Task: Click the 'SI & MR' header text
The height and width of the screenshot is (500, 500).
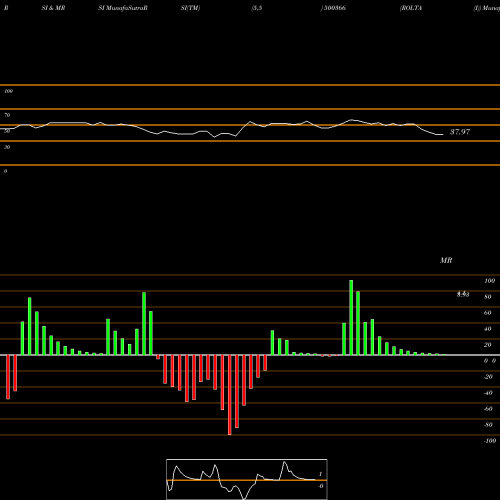Action: [53, 8]
